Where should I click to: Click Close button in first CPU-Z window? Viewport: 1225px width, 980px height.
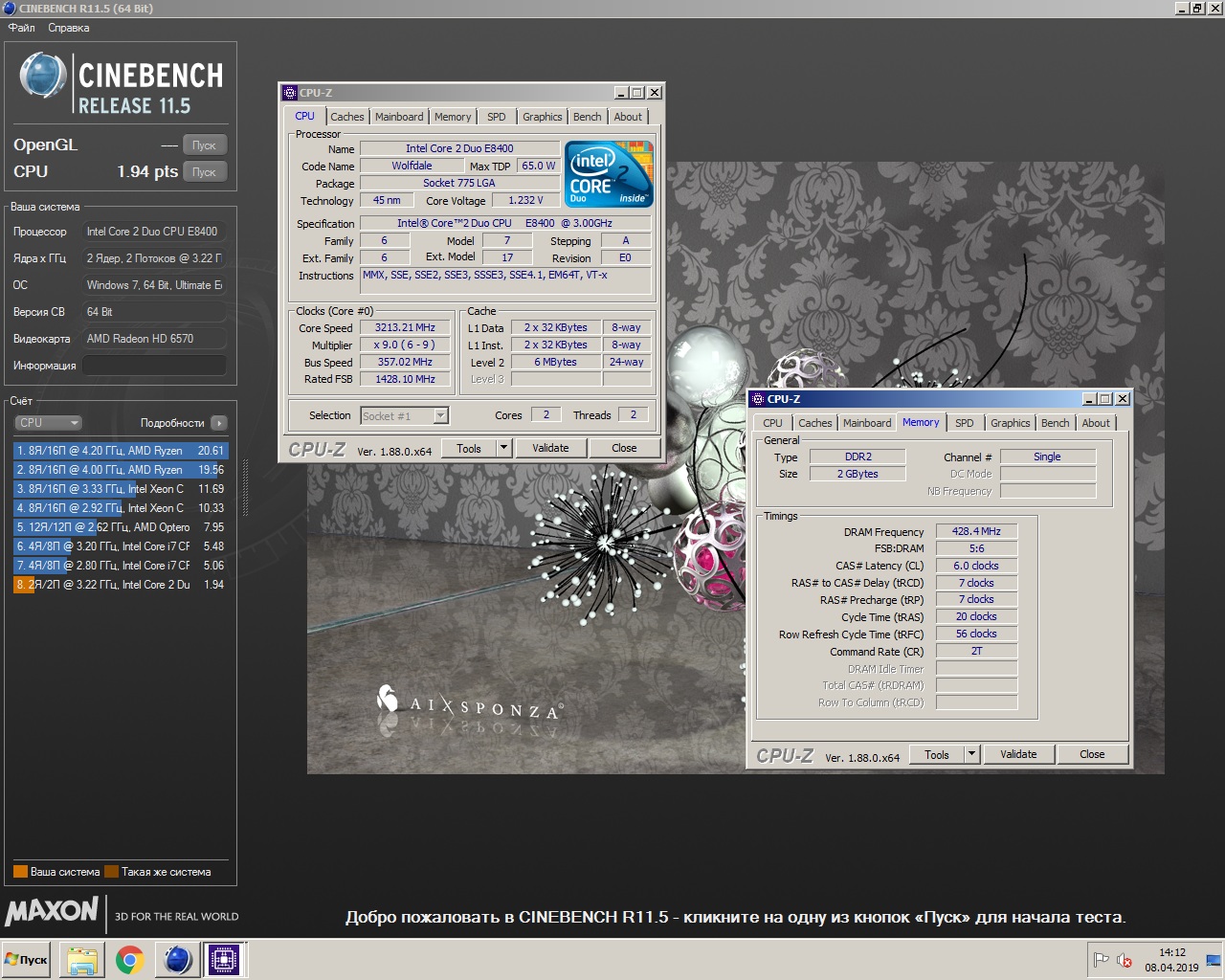(624, 448)
